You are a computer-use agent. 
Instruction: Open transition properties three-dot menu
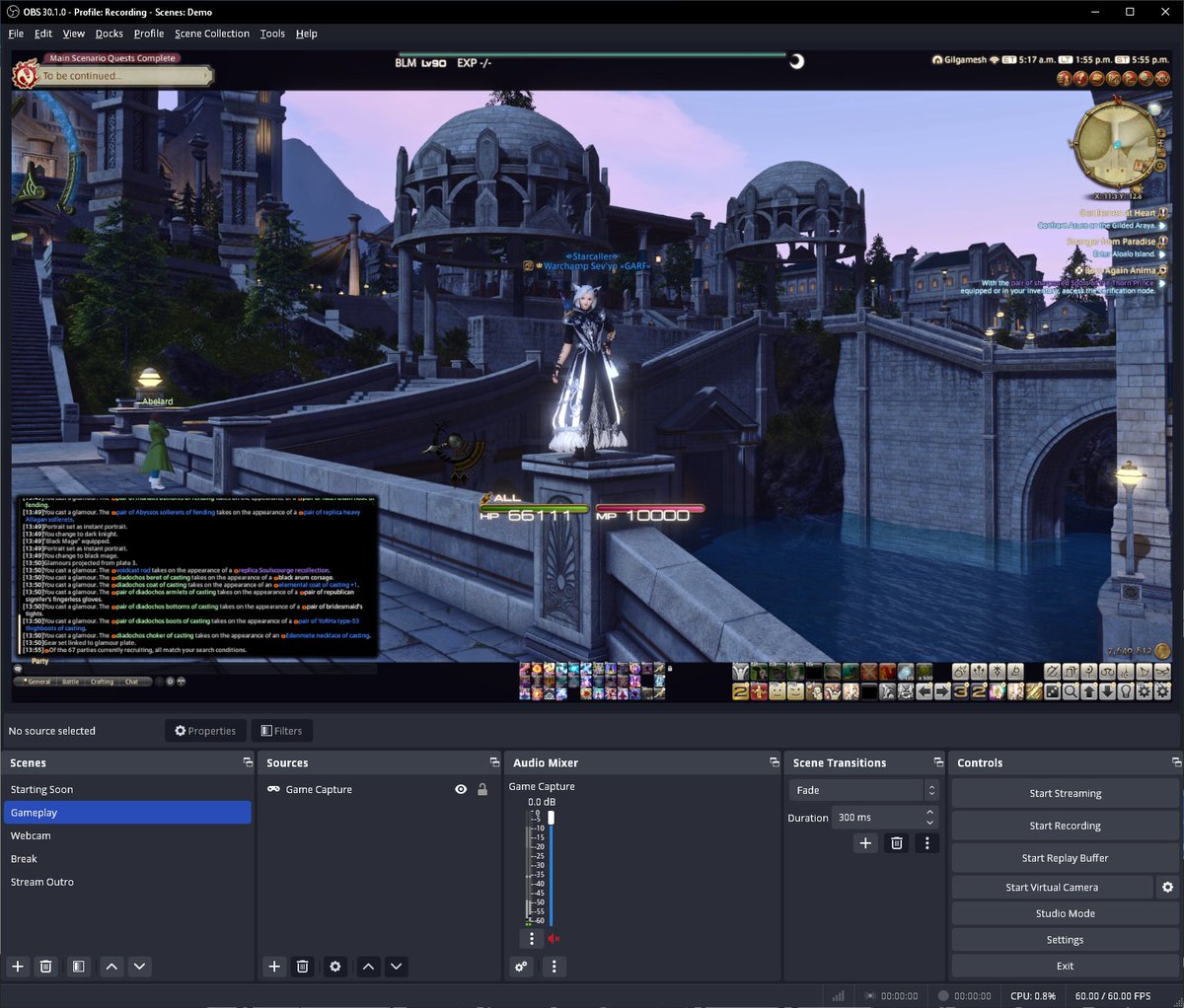click(926, 843)
